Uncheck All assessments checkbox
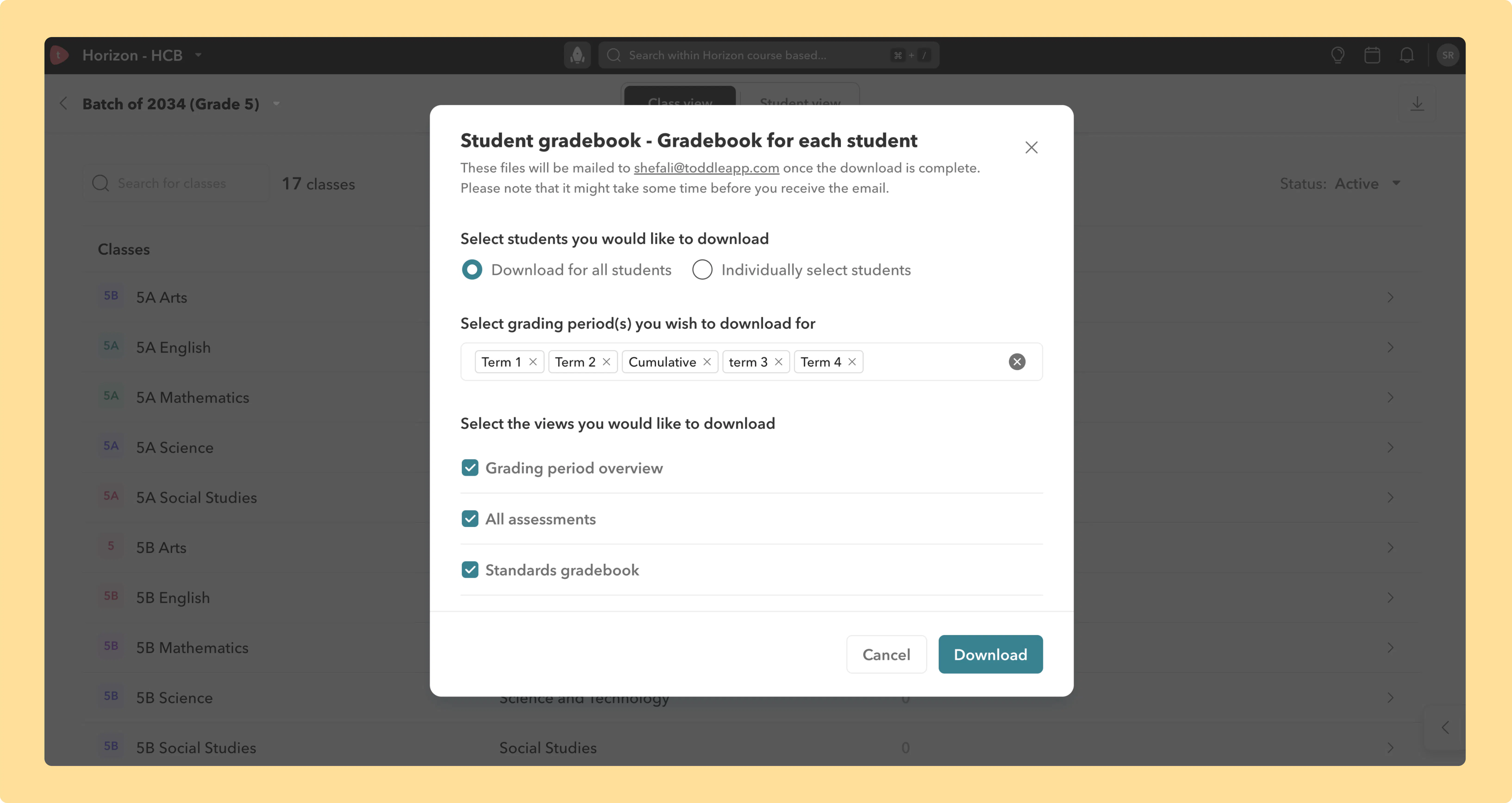 coord(470,519)
